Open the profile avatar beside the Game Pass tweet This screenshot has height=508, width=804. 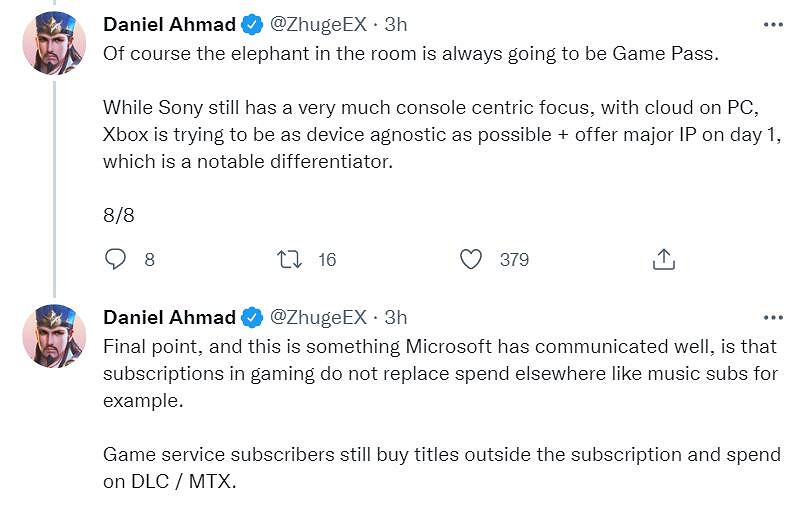coord(54,43)
